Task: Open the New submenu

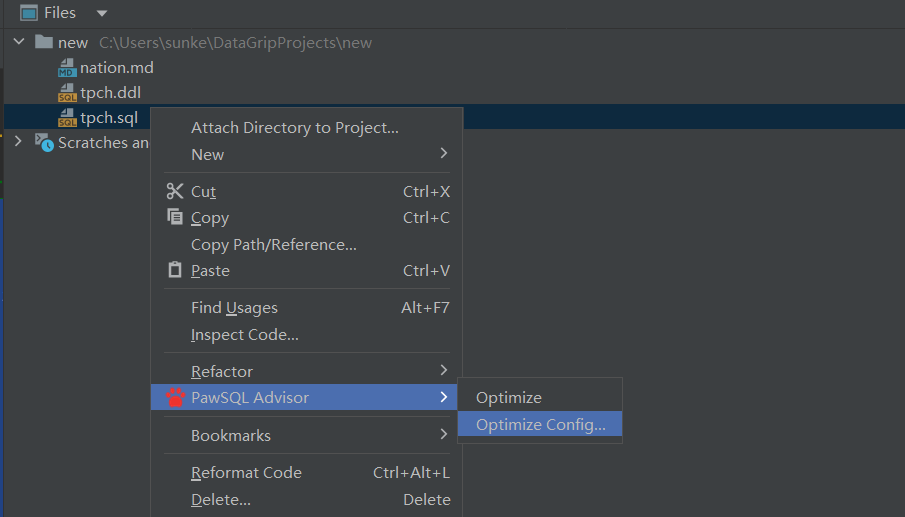Action: (x=207, y=154)
